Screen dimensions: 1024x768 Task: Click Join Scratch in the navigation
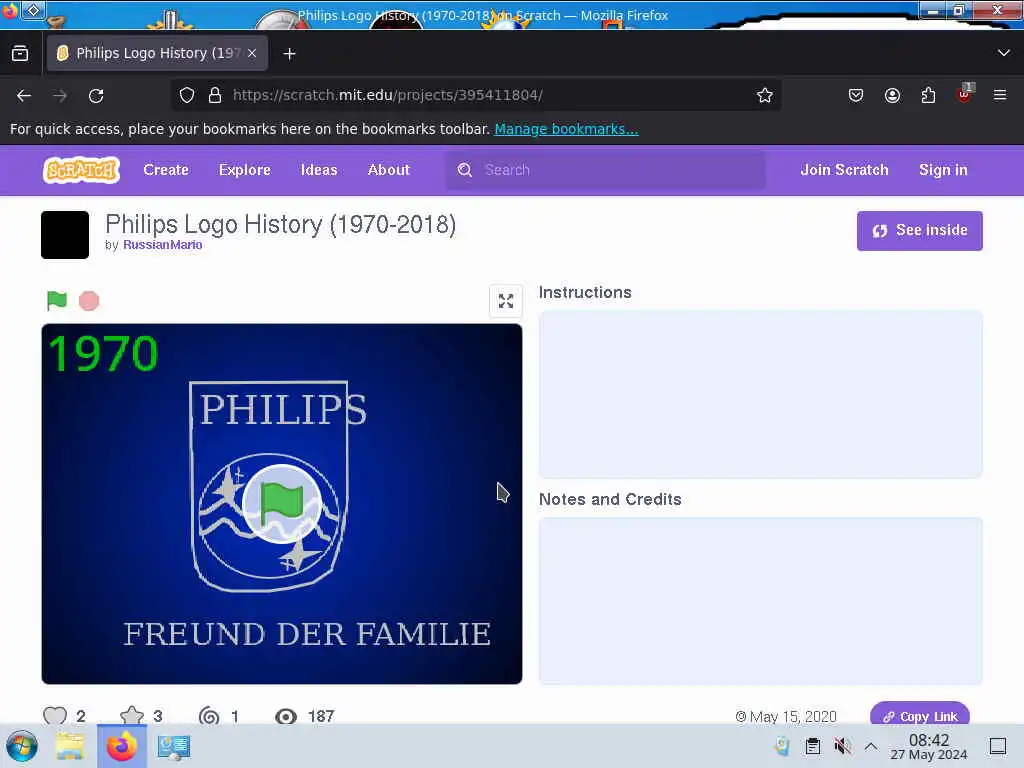844,170
